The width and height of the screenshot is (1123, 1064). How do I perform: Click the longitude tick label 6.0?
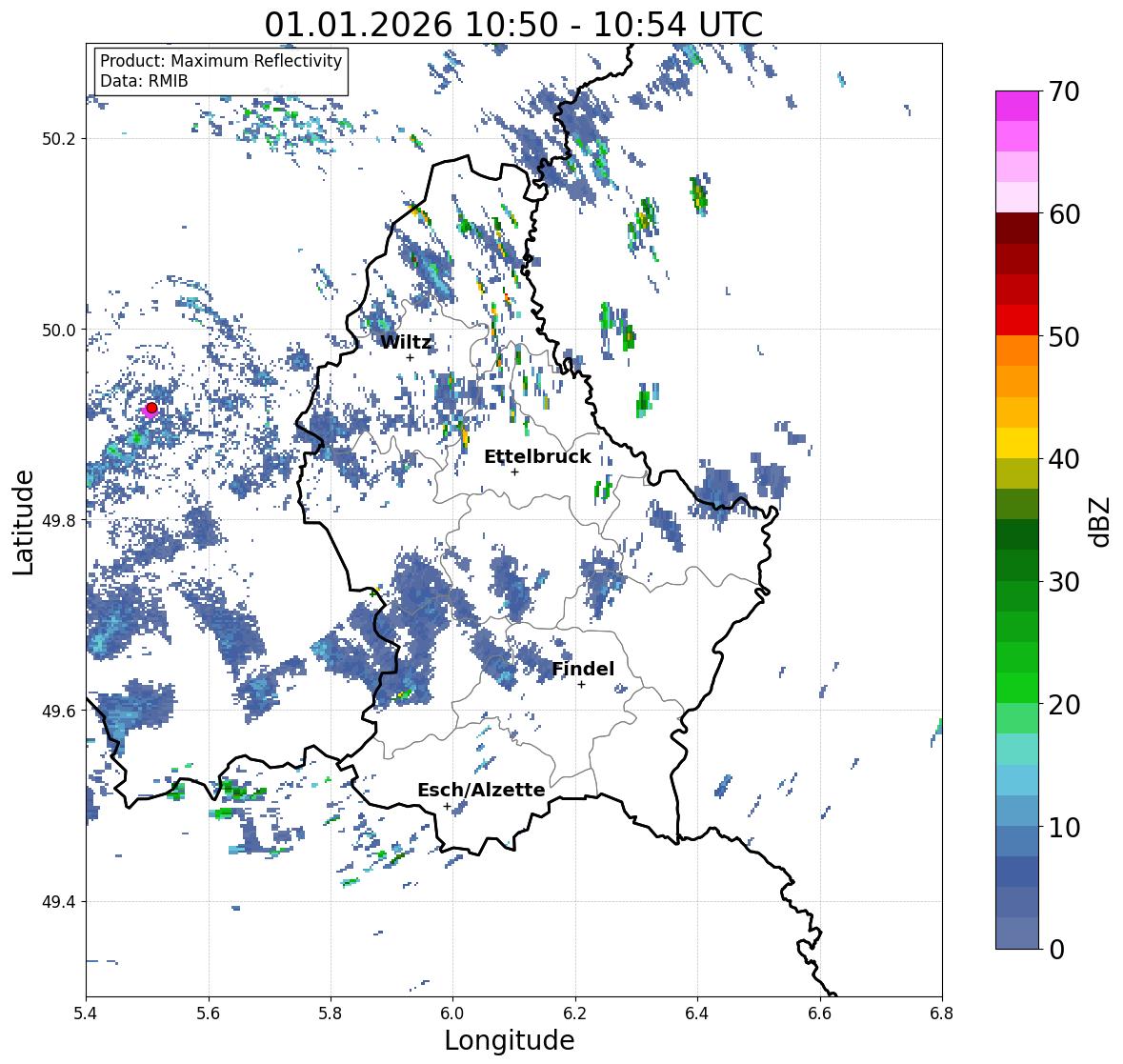pos(452,1014)
